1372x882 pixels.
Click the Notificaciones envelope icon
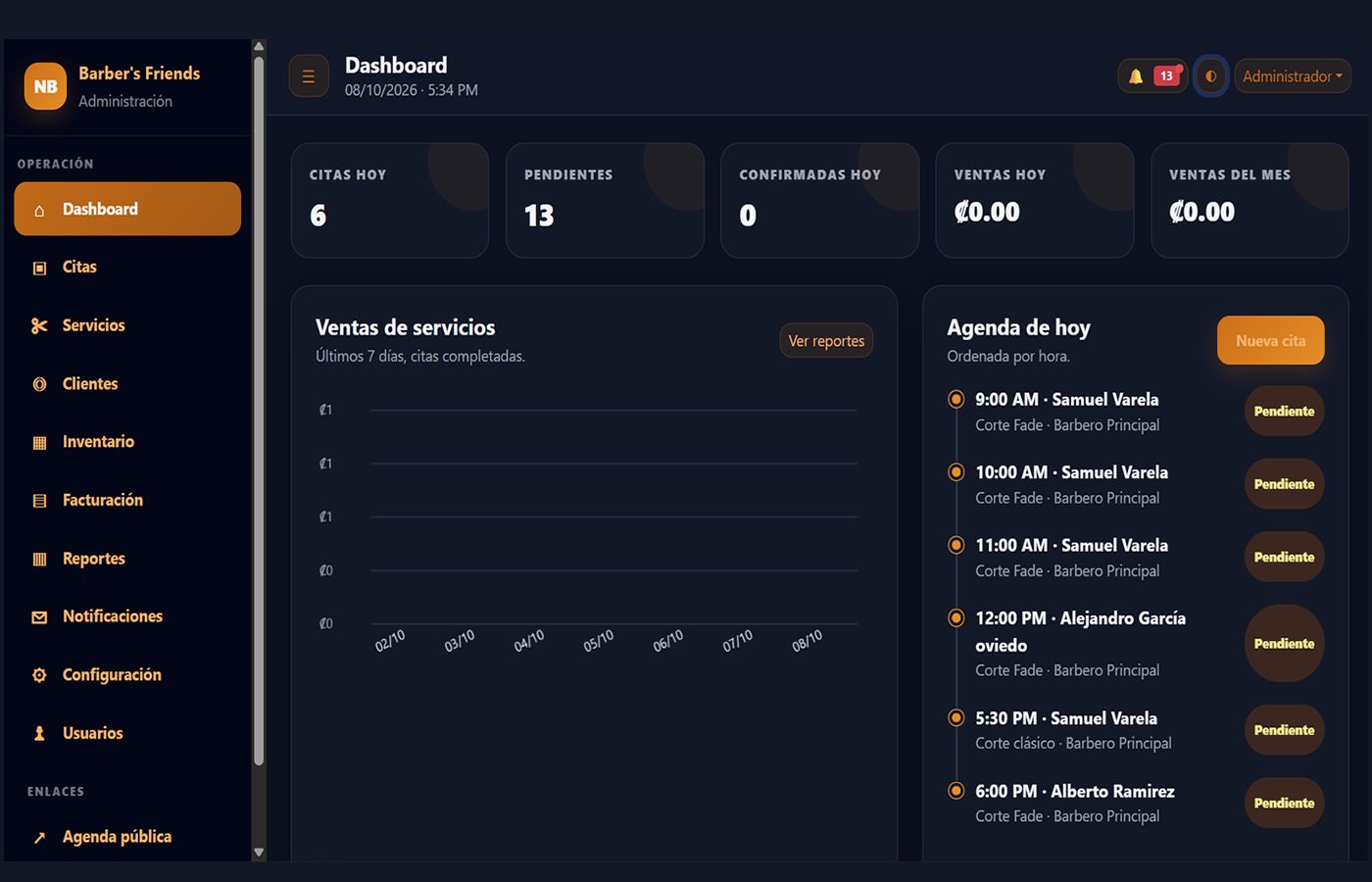39,617
